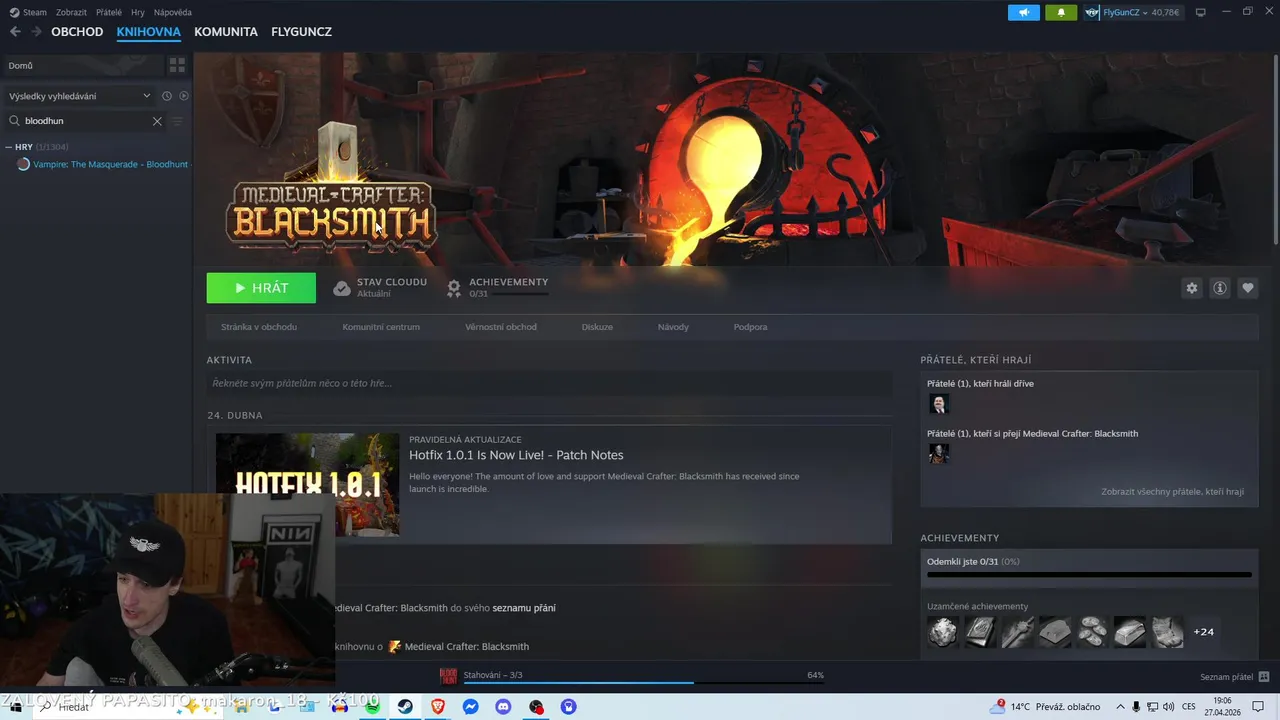Open Věrnostní obchod link

point(501,327)
